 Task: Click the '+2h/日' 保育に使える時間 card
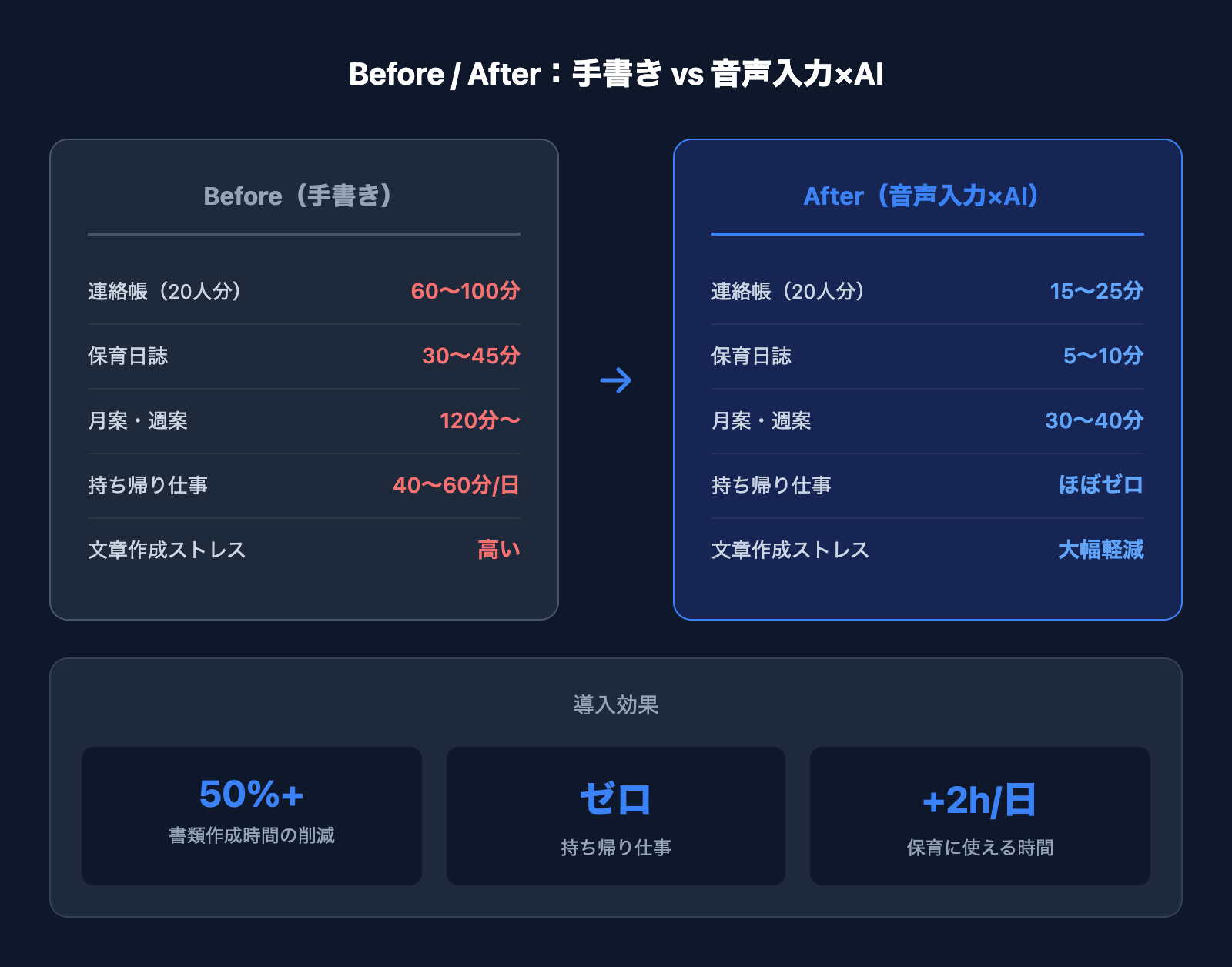point(979,815)
